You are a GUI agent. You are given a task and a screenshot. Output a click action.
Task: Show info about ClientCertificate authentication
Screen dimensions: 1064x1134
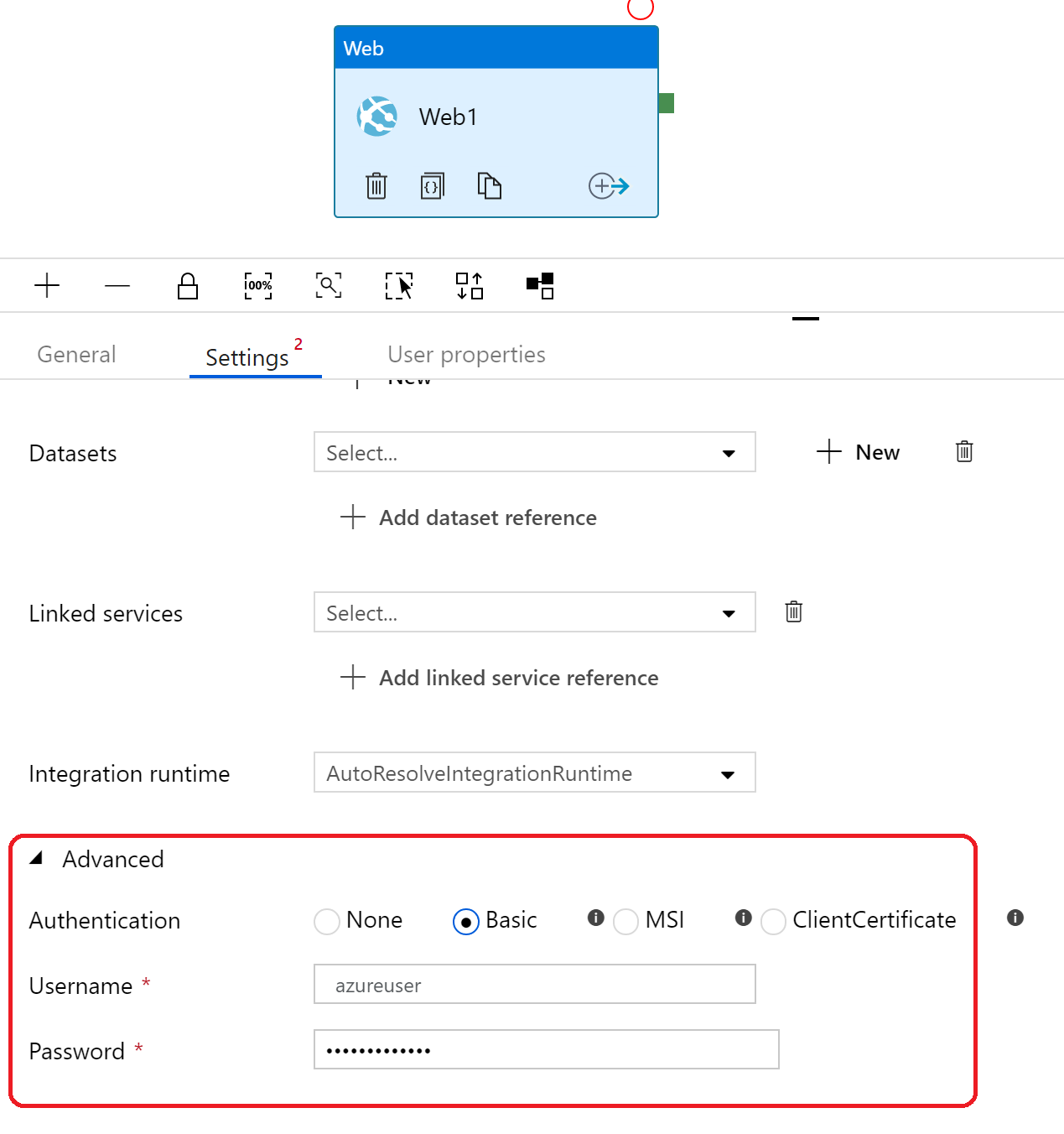pos(1015,918)
